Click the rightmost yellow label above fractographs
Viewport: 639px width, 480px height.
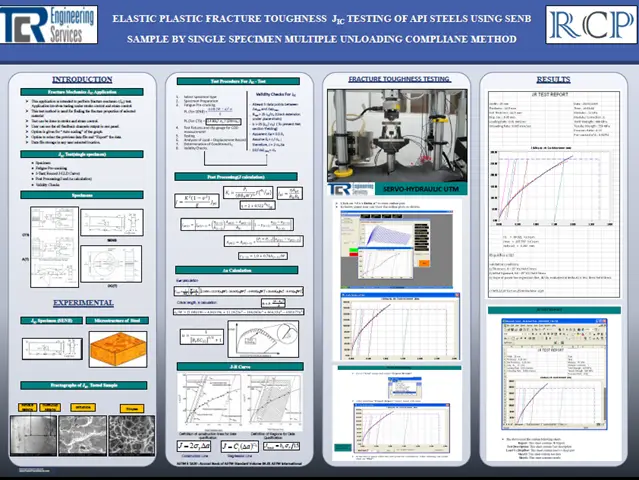(132, 408)
